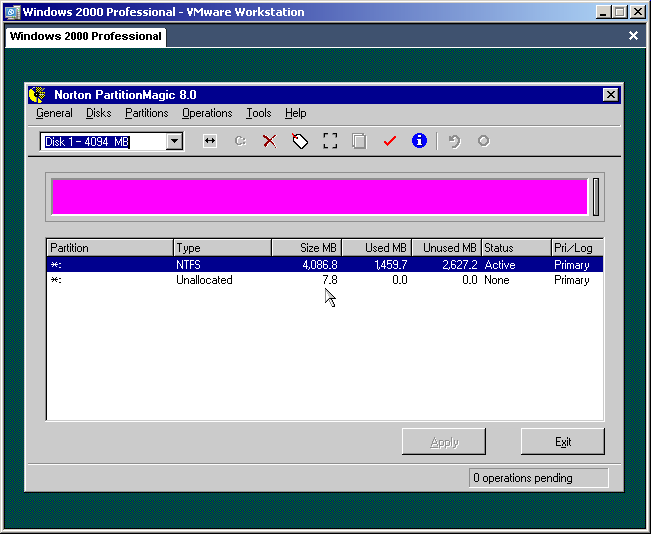Click the red X delete partition icon

coord(270,141)
